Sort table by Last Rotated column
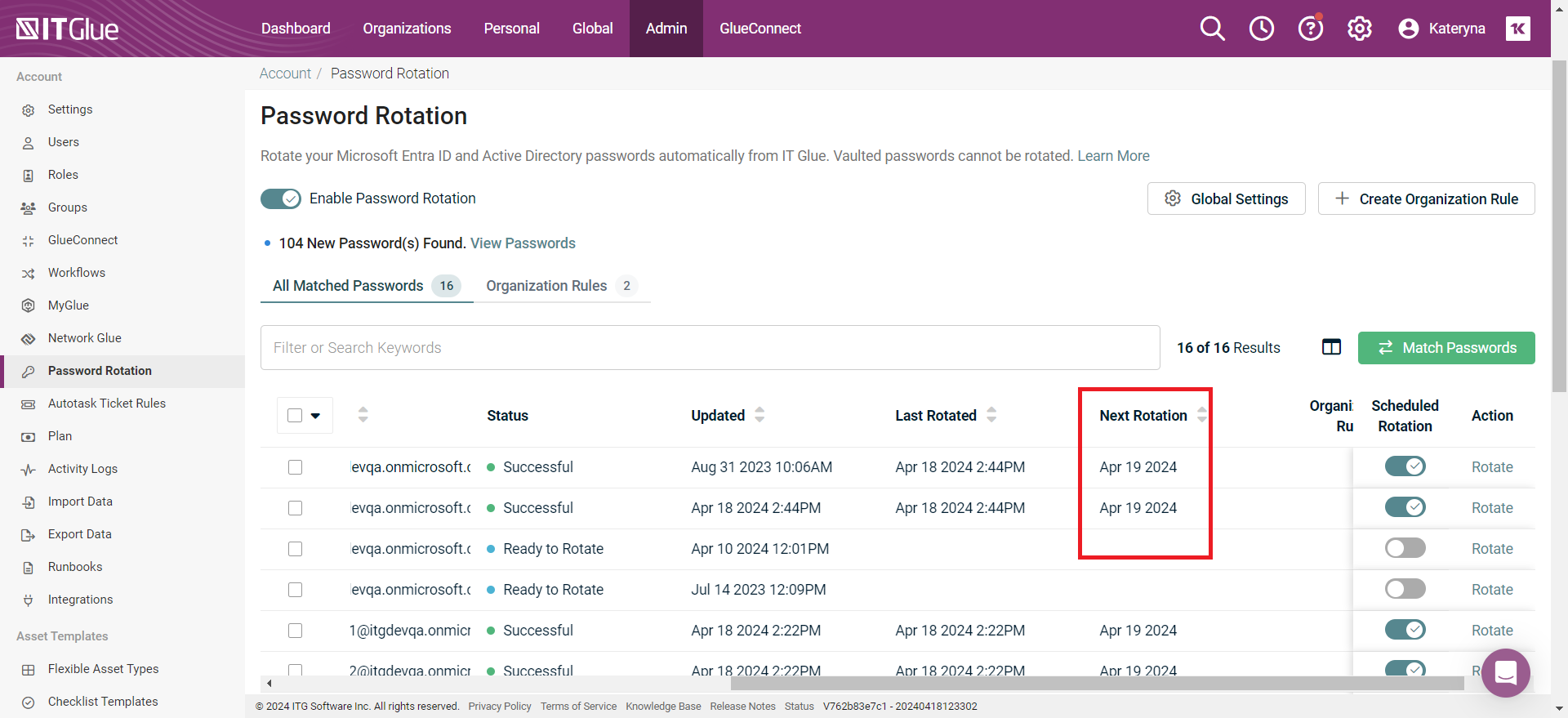Viewport: 1568px width, 718px height. 991,414
